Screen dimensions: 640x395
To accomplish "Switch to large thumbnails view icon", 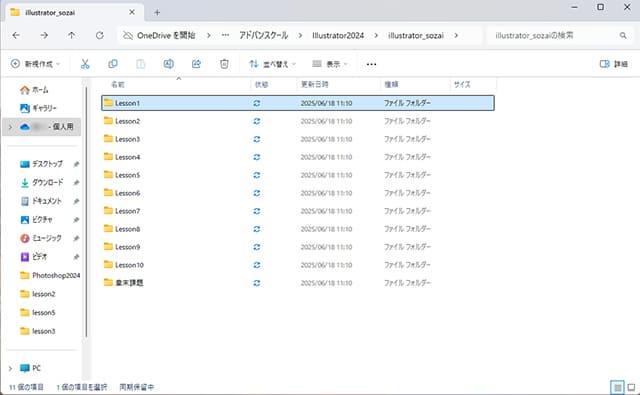I will pyautogui.click(x=631, y=387).
